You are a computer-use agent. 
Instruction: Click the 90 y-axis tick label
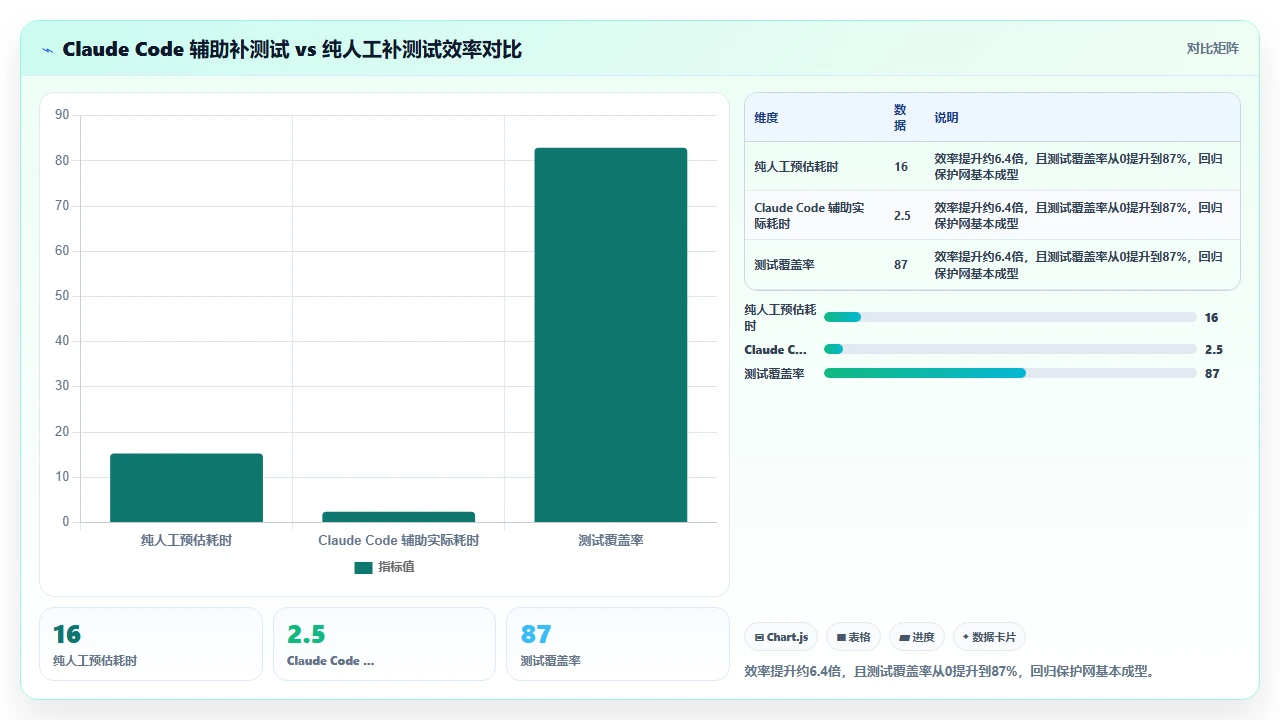click(62, 115)
